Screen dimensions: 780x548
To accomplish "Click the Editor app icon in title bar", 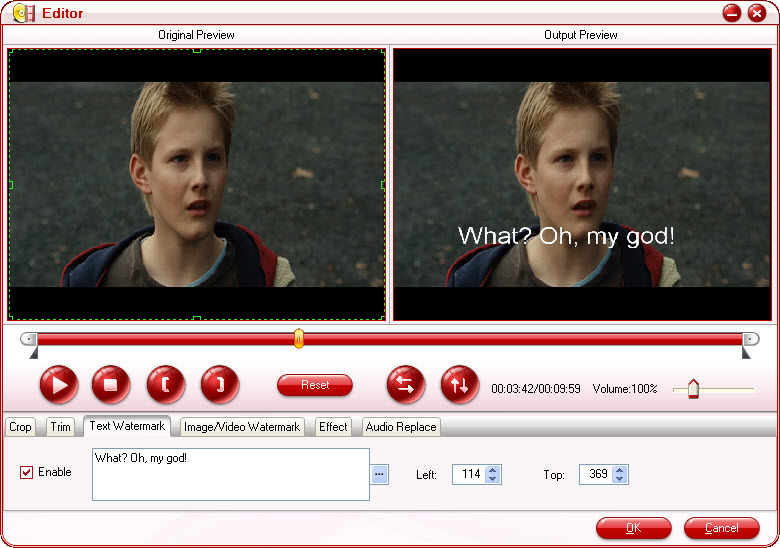I will 24,13.
